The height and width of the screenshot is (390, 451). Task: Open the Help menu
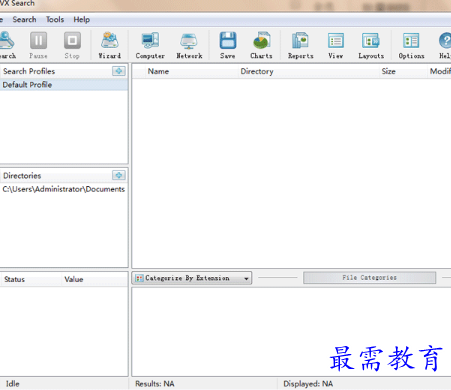[x=82, y=20]
